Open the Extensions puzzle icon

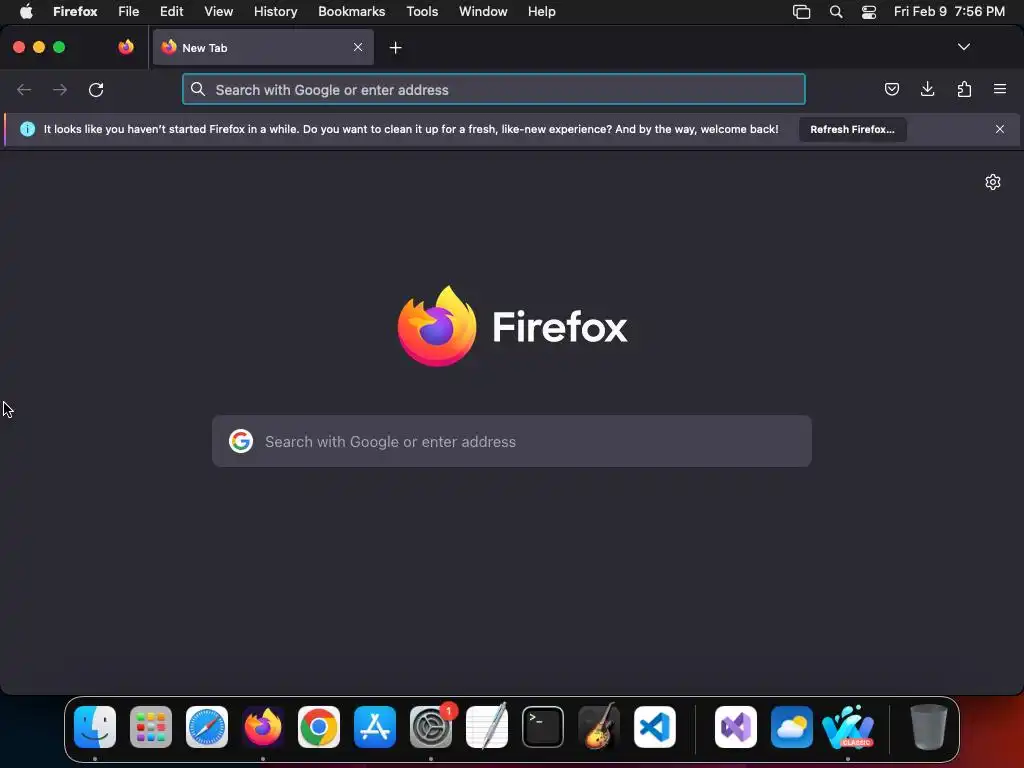(964, 89)
